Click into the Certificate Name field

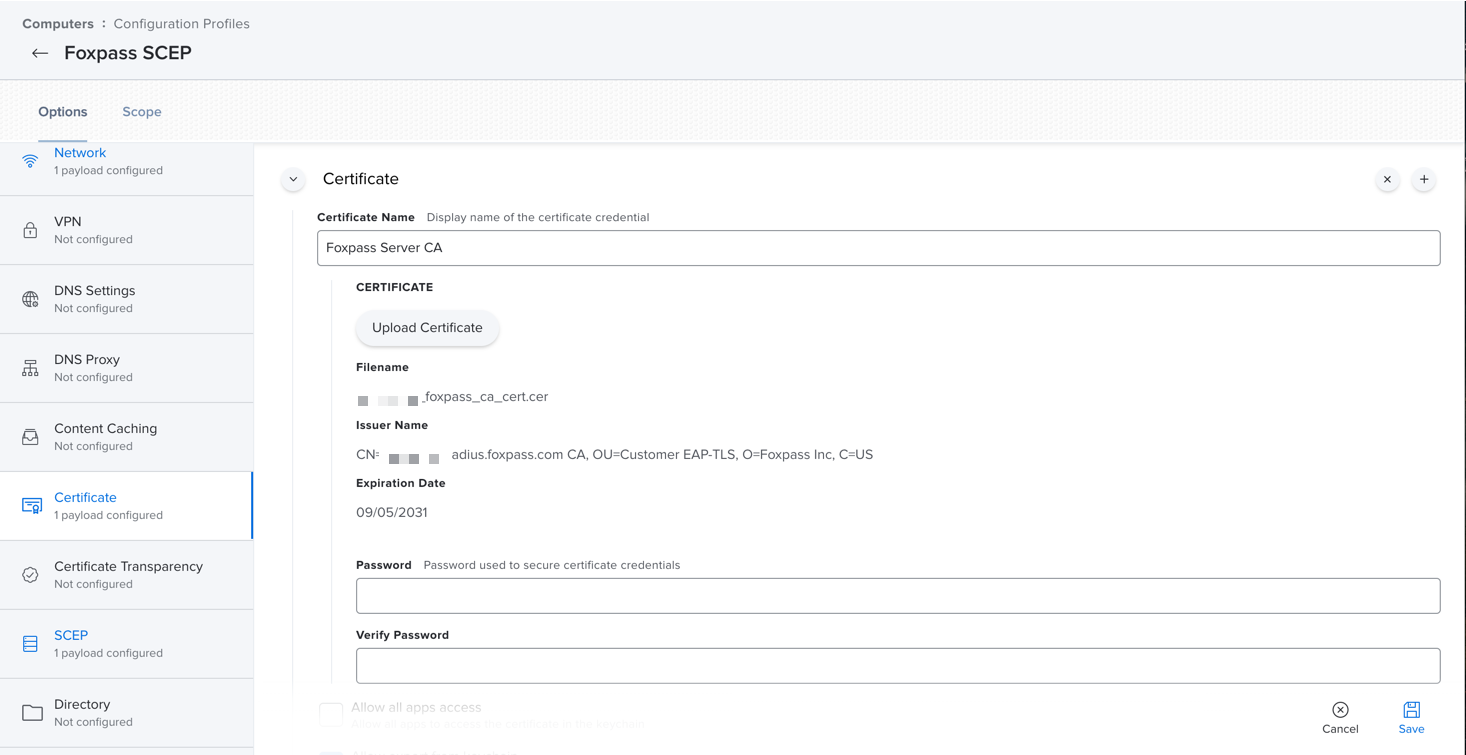tap(878, 248)
